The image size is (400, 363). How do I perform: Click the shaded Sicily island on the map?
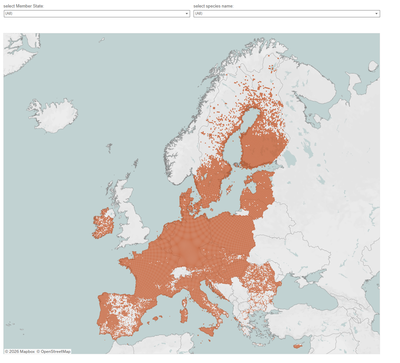[x=208, y=331]
